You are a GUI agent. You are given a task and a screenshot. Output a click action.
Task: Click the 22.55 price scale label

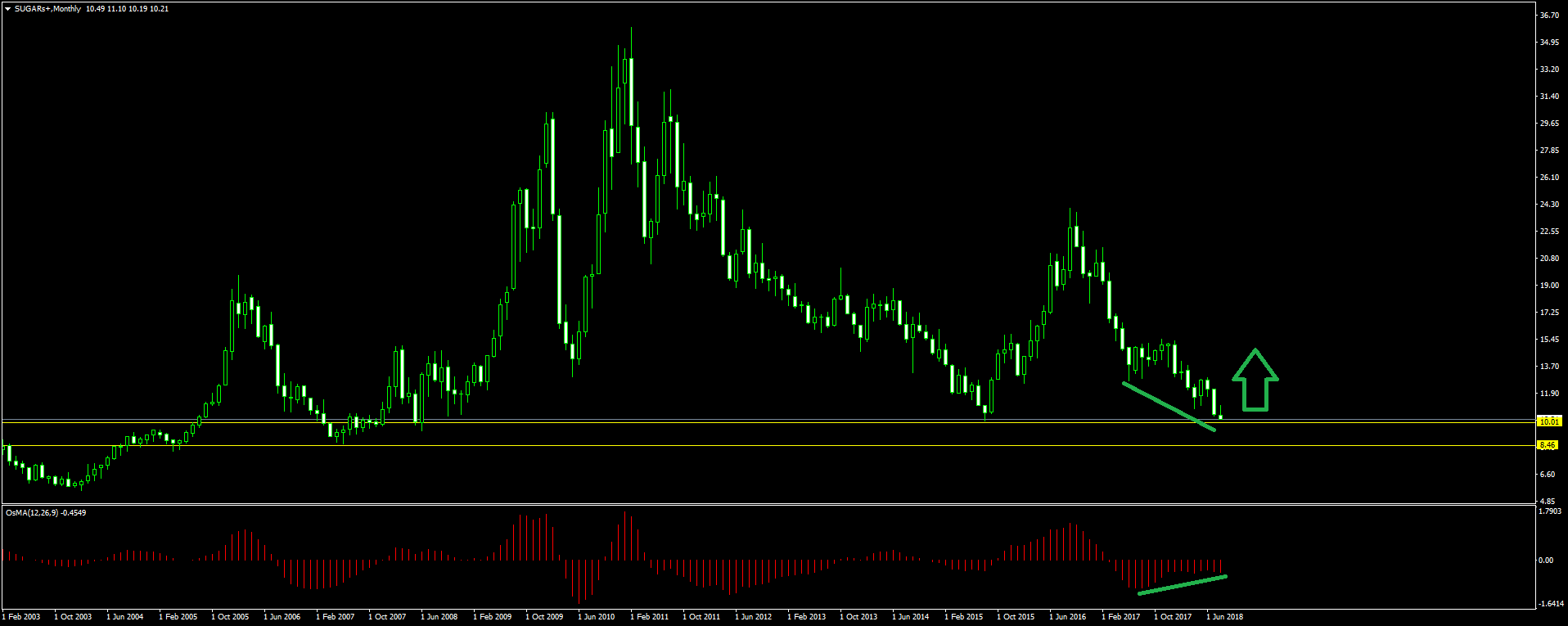(x=1549, y=232)
